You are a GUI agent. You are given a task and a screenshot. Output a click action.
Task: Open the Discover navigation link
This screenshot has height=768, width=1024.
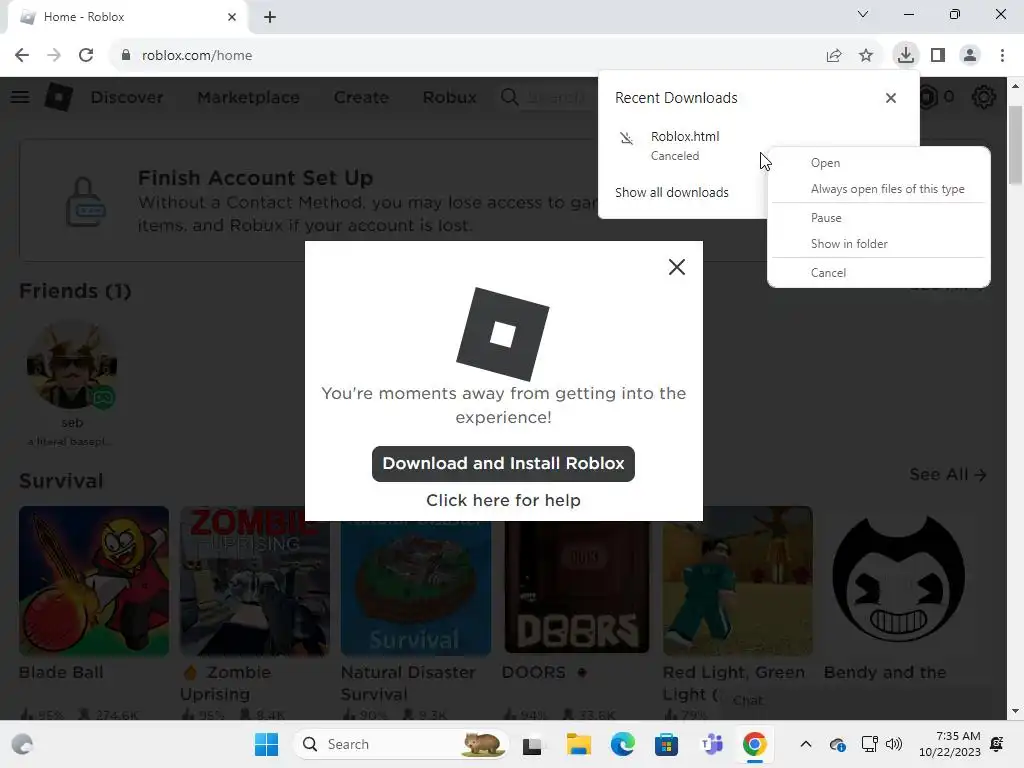[x=127, y=97]
